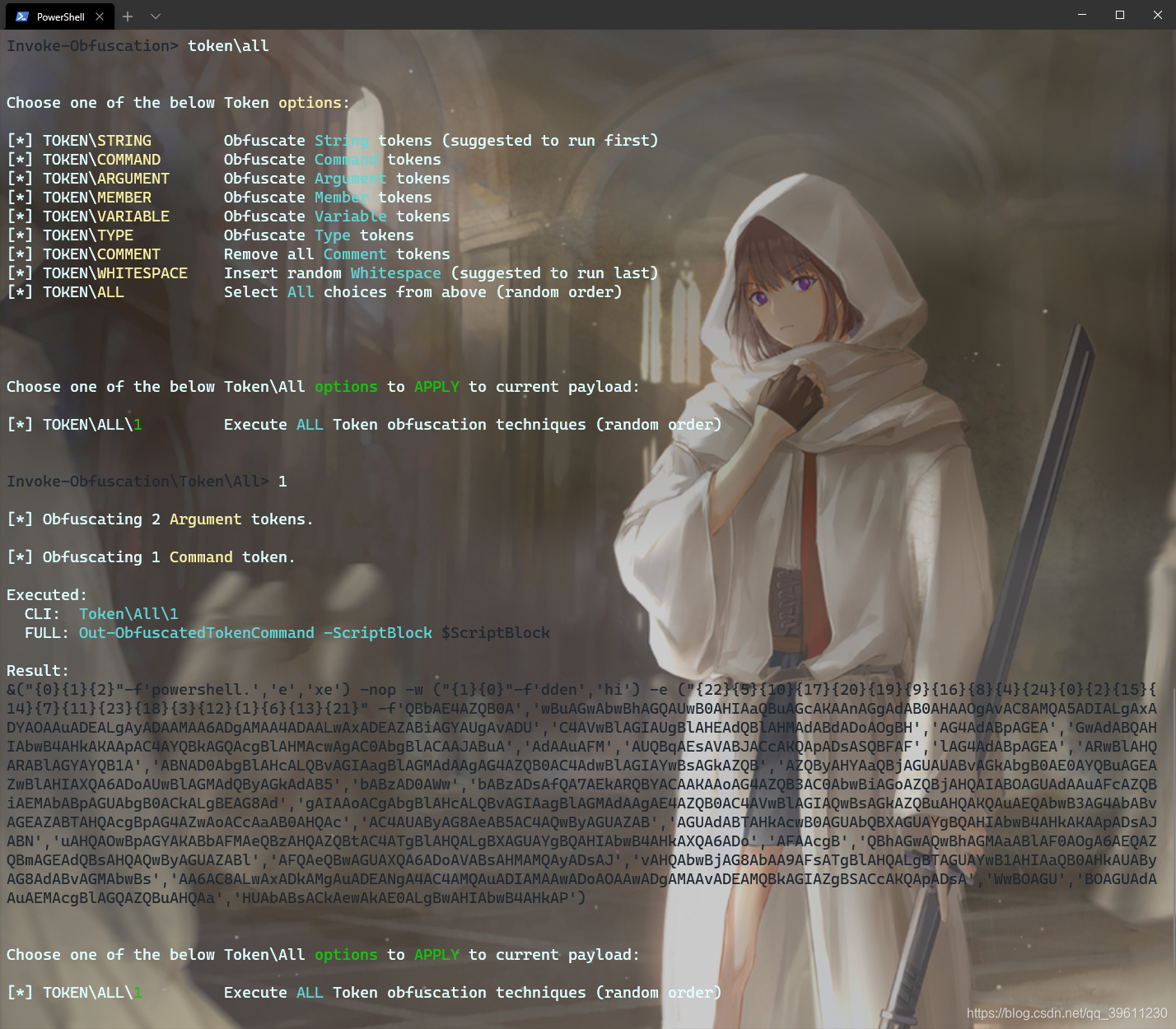Click the 'Invoke-Obfuscation\Token\All>' prompt
The image size is (1176, 1029).
point(138,482)
